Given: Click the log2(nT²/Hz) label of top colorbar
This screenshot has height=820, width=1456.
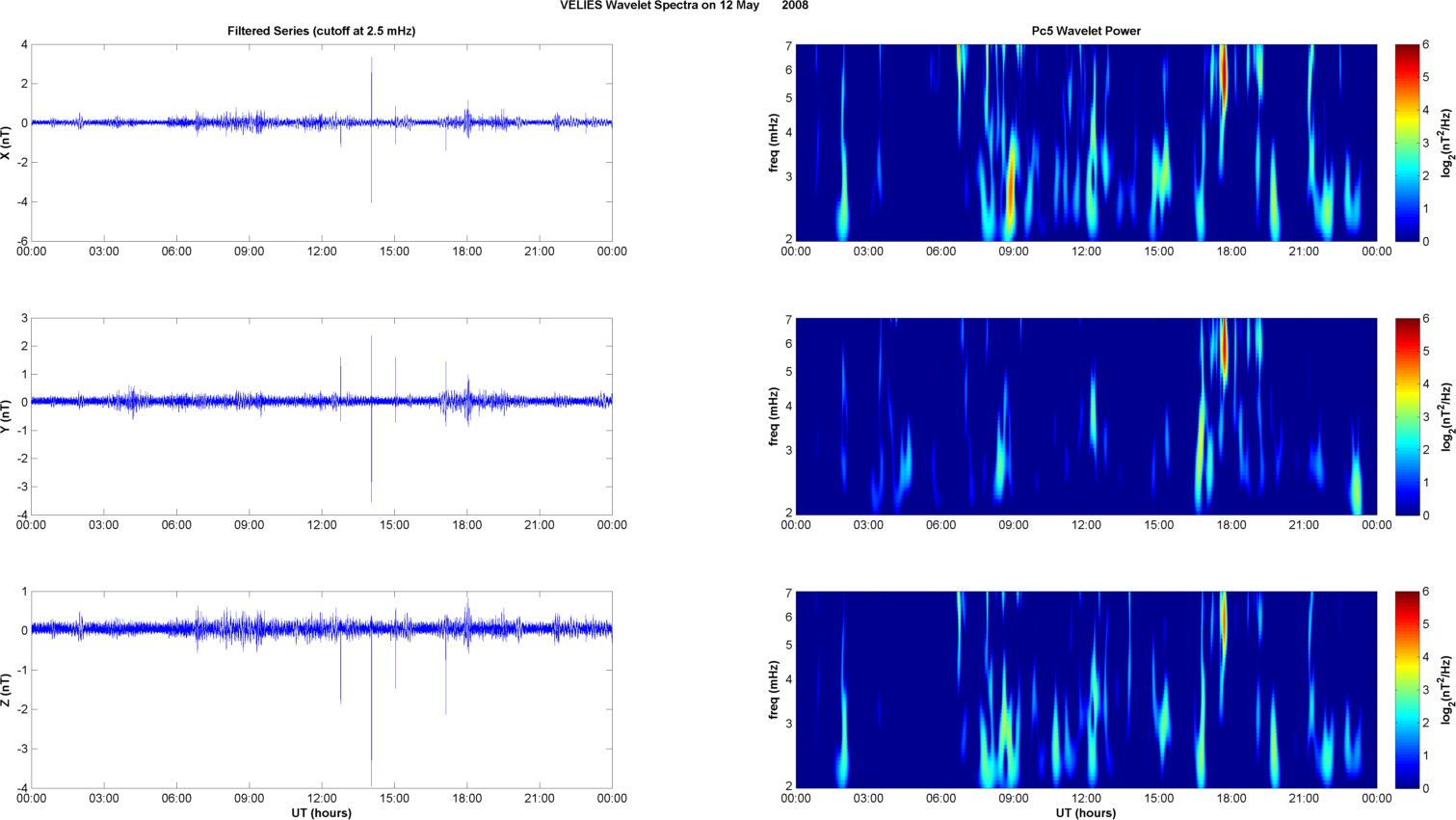Looking at the screenshot, I should click(1447, 143).
